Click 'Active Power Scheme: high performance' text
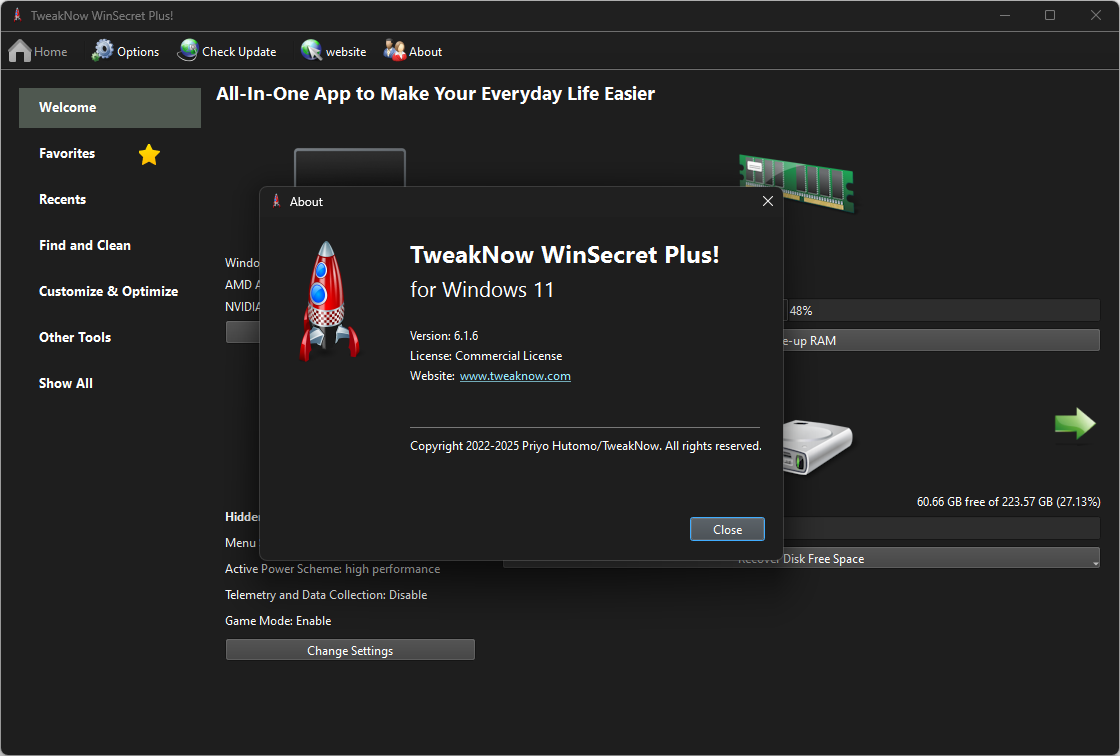Viewport: 1120px width, 756px height. pos(333,569)
